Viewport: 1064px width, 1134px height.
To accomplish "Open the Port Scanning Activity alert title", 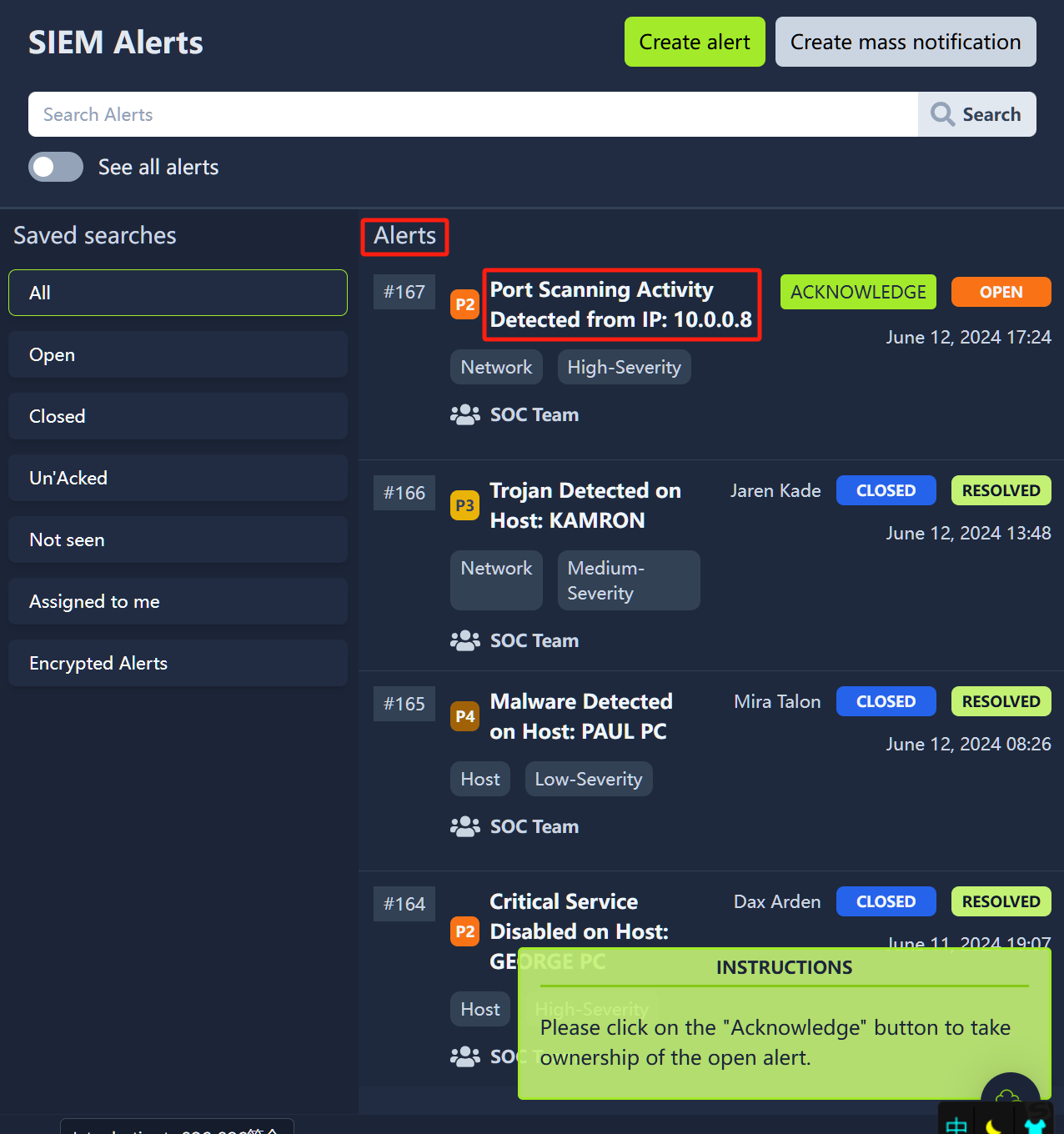I will (x=621, y=304).
